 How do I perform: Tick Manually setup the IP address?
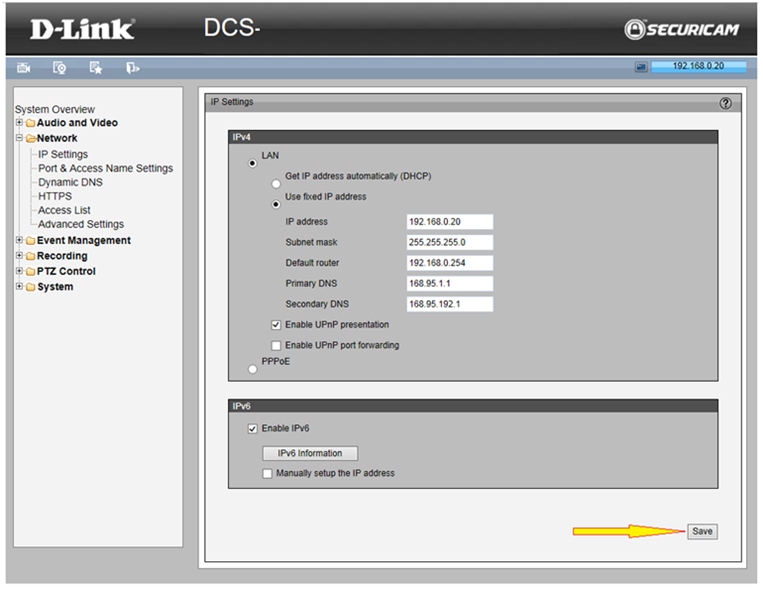(x=267, y=474)
